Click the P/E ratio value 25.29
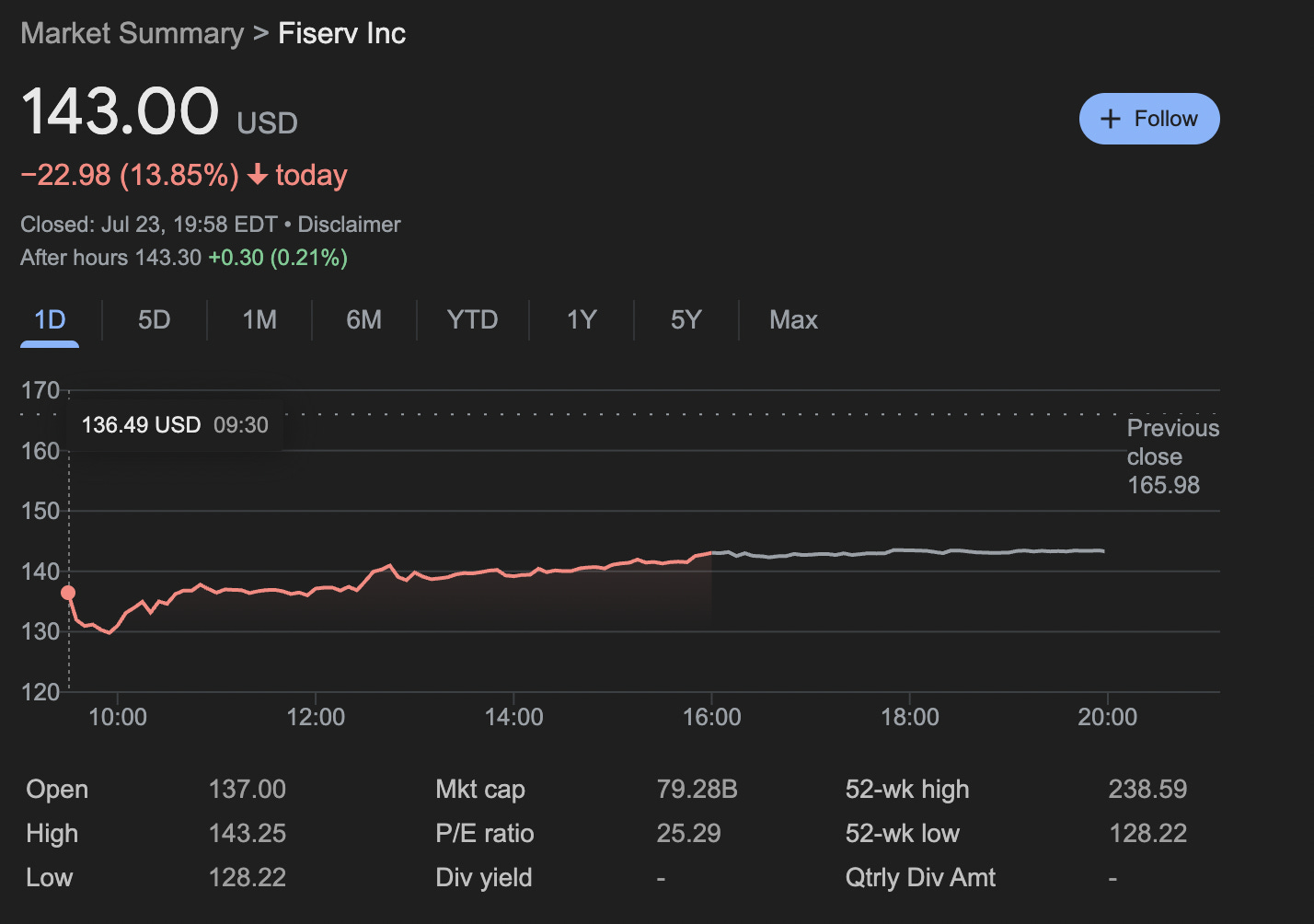This screenshot has height=924, width=1314. tap(688, 834)
